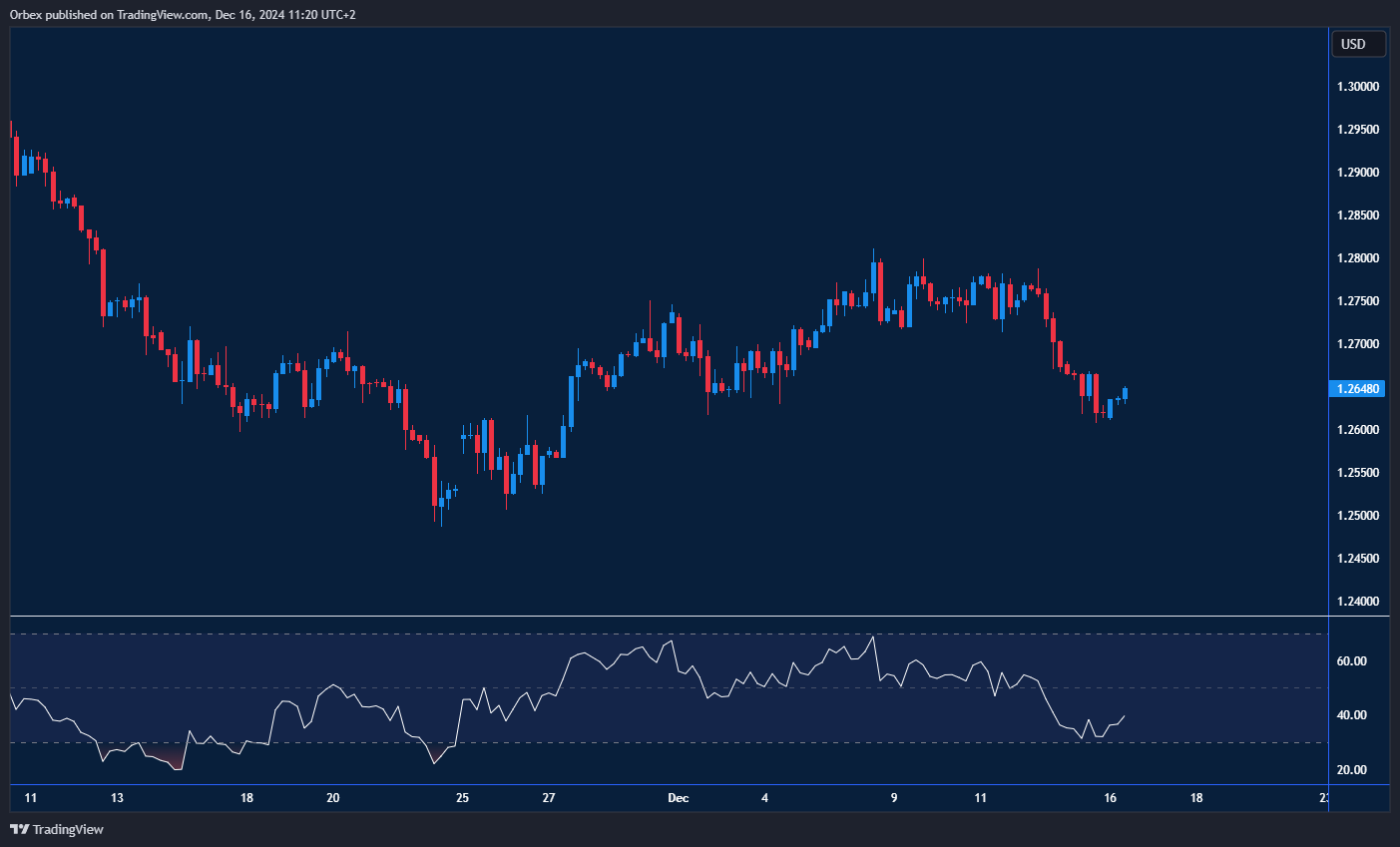This screenshot has width=1400, height=847.
Task: Select the 1.30000 price axis label
Action: [1358, 87]
